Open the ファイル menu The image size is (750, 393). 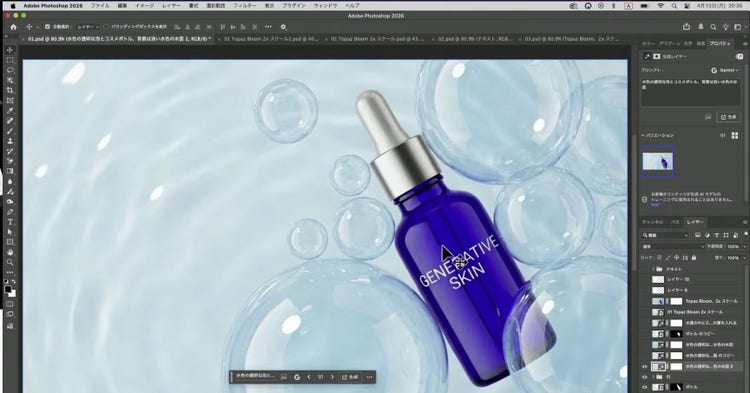pyautogui.click(x=100, y=6)
